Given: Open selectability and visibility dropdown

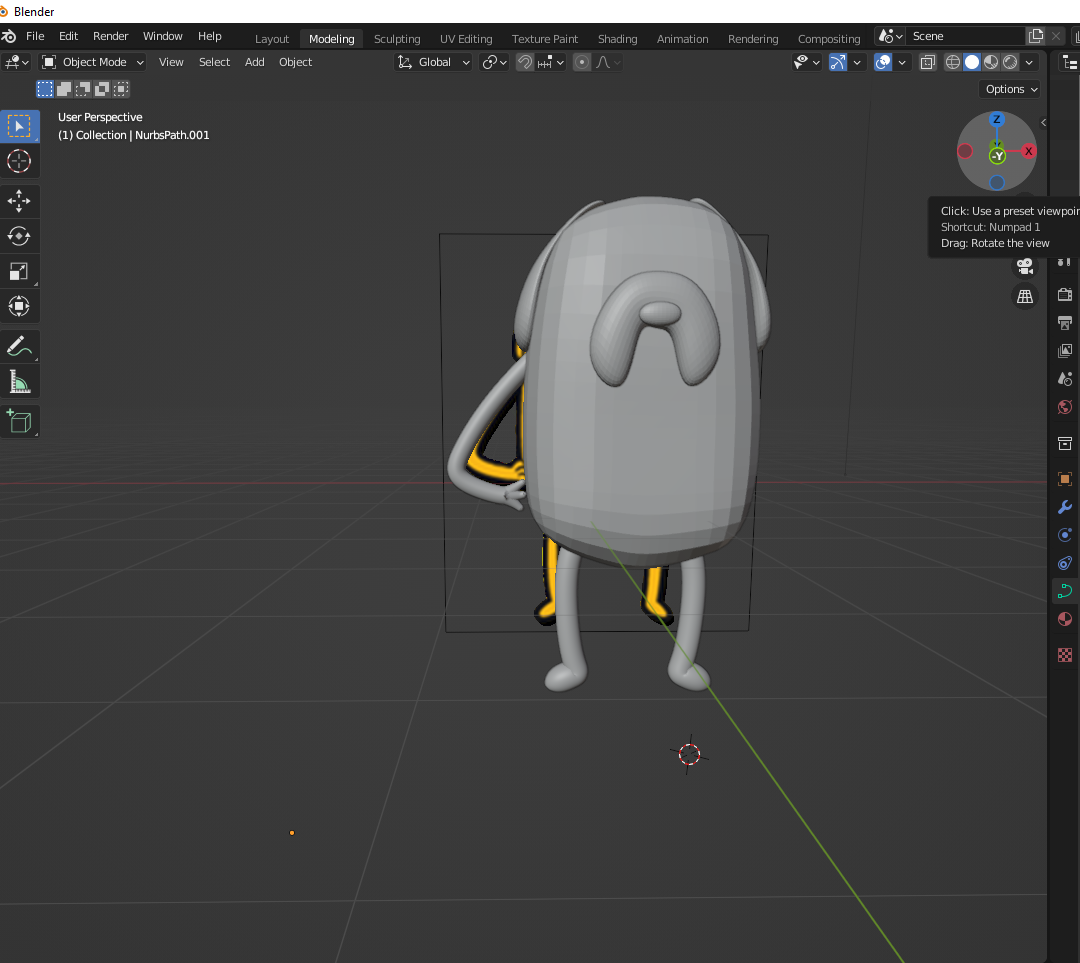Looking at the screenshot, I should [807, 62].
